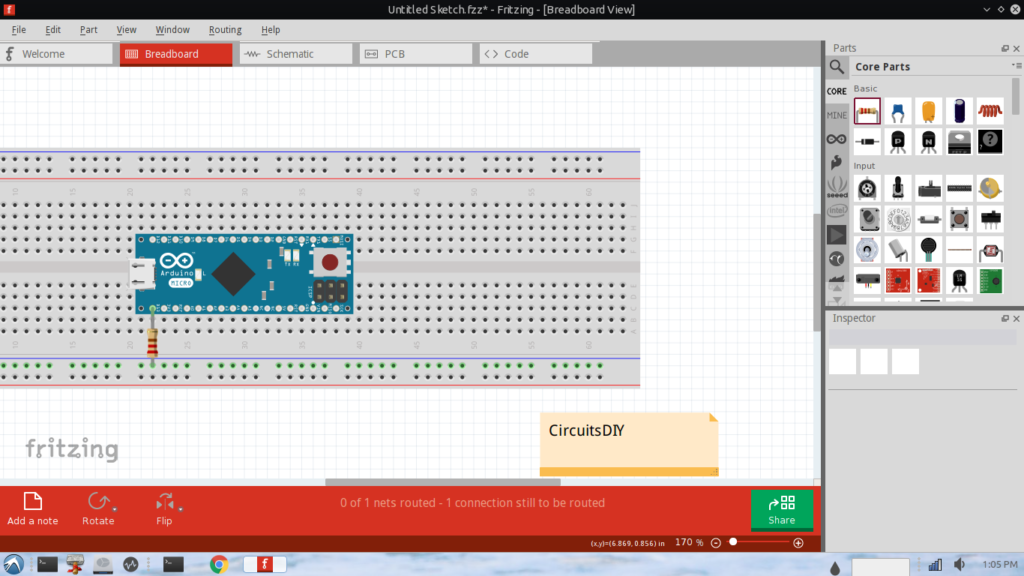Zoom out with the minus button
This screenshot has height=576, width=1024.
(x=716, y=543)
